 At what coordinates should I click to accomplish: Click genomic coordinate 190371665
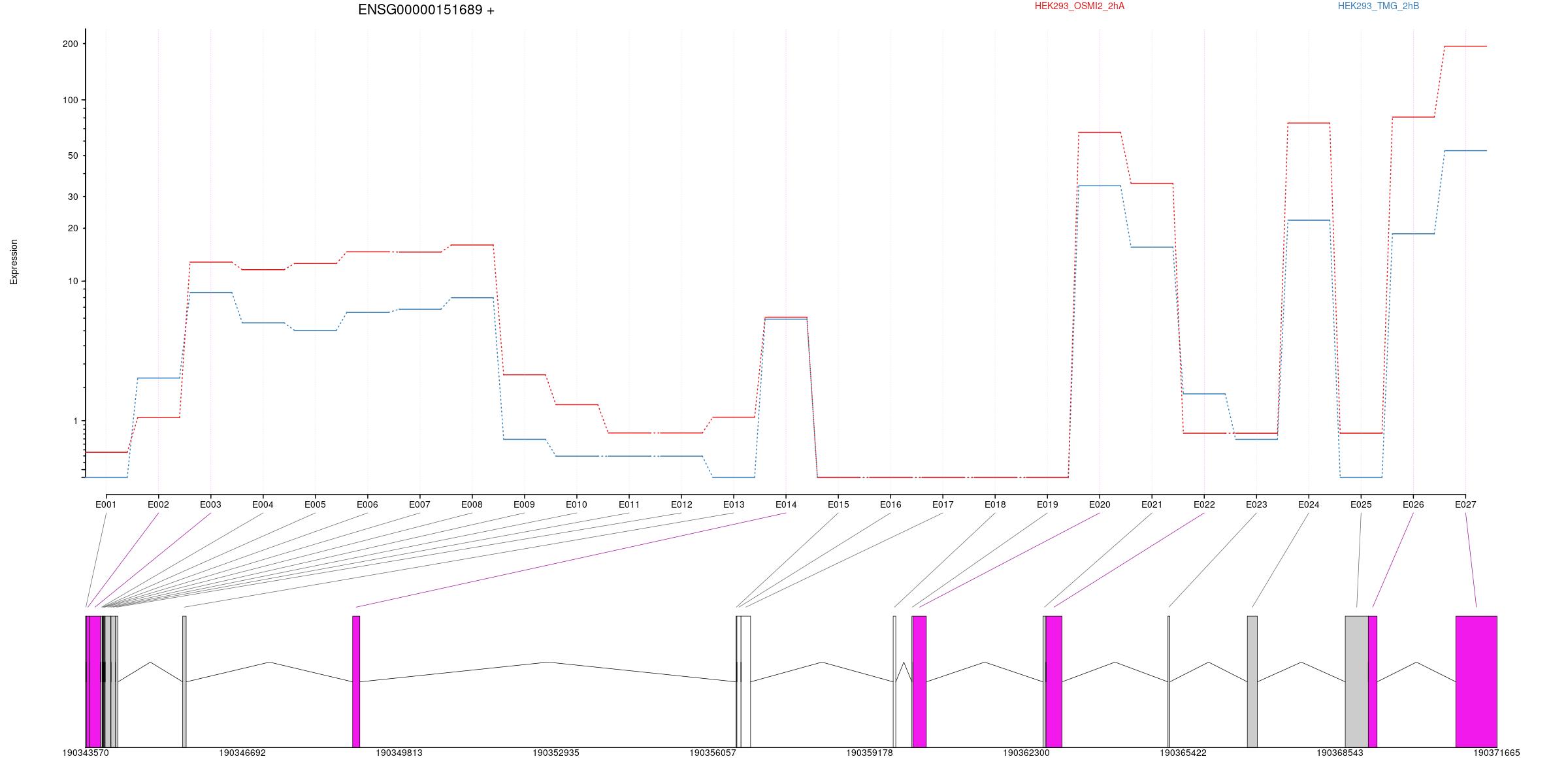1497,753
